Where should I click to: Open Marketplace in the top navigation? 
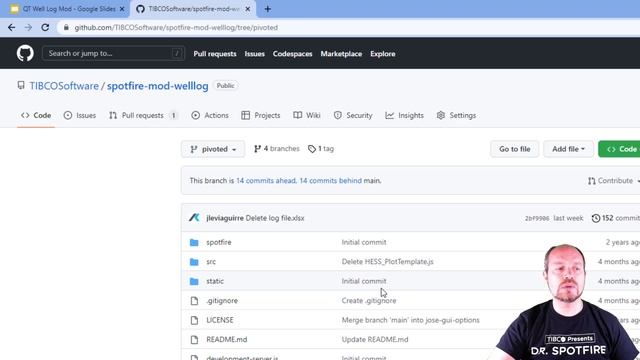coord(341,54)
